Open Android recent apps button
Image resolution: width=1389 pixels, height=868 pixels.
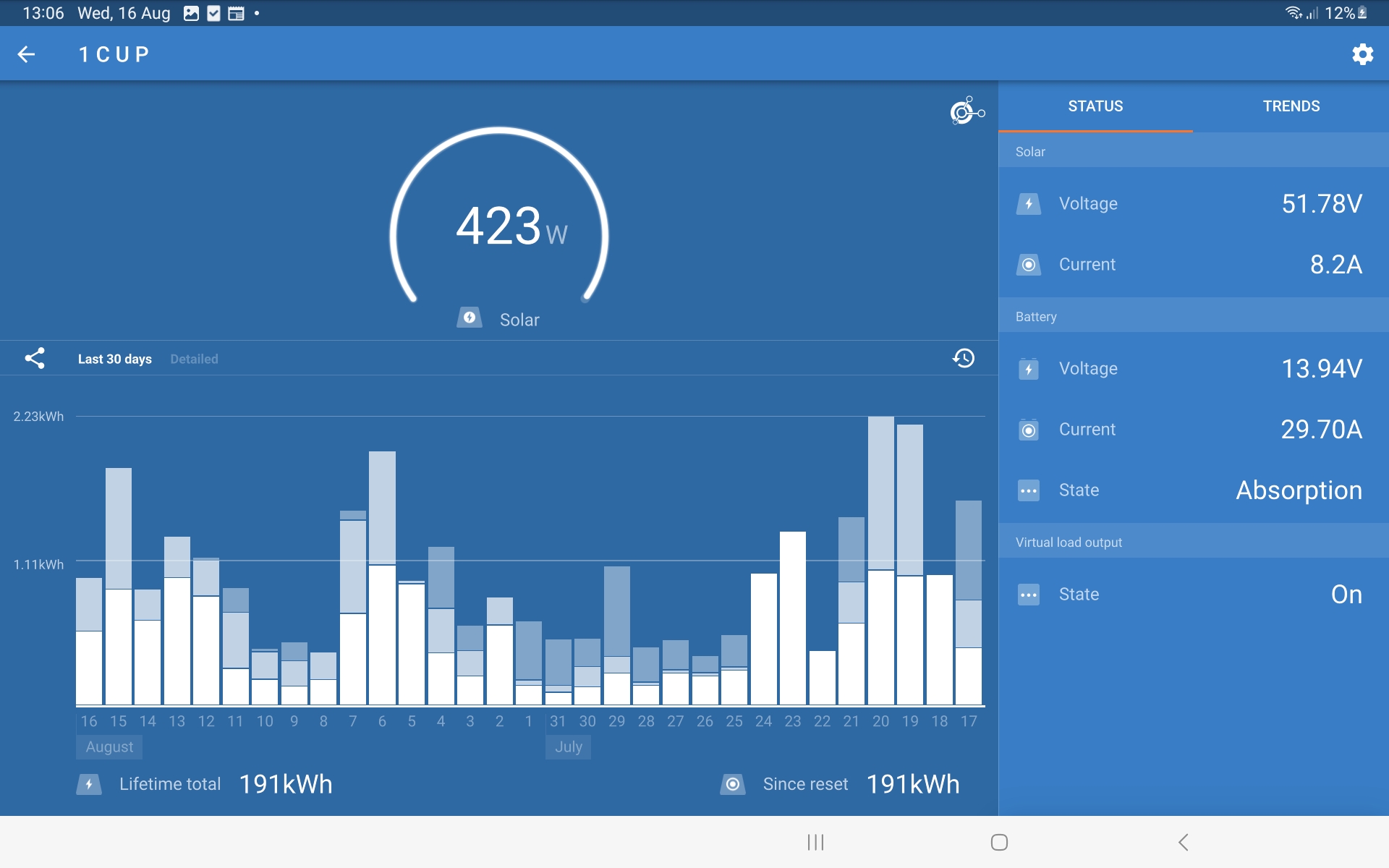pos(815,842)
